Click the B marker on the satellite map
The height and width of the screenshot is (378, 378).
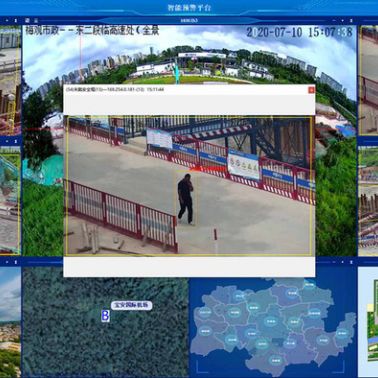click(105, 316)
